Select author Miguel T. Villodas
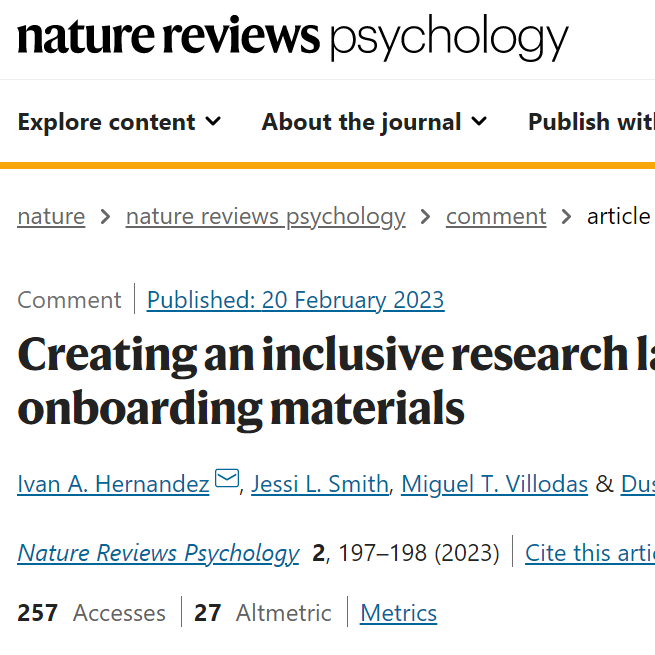This screenshot has height=655, width=655. (495, 484)
